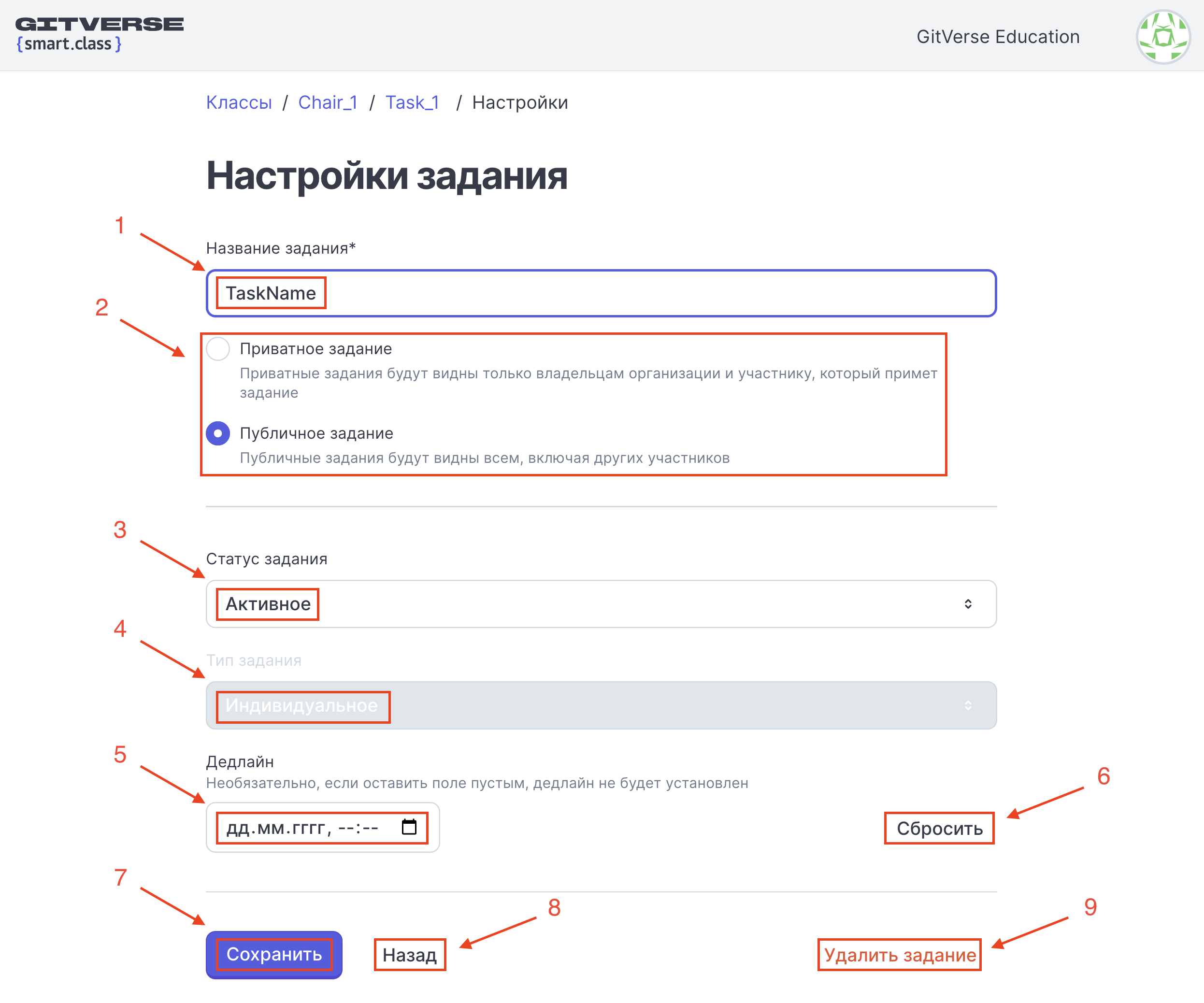Screen dimensions: 1204x1003
Task: Click the Назад button
Action: click(x=409, y=955)
